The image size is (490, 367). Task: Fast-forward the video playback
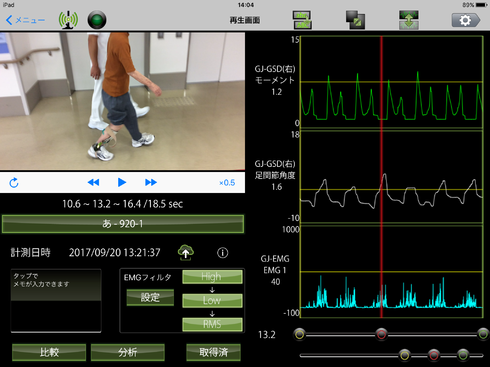pos(151,182)
